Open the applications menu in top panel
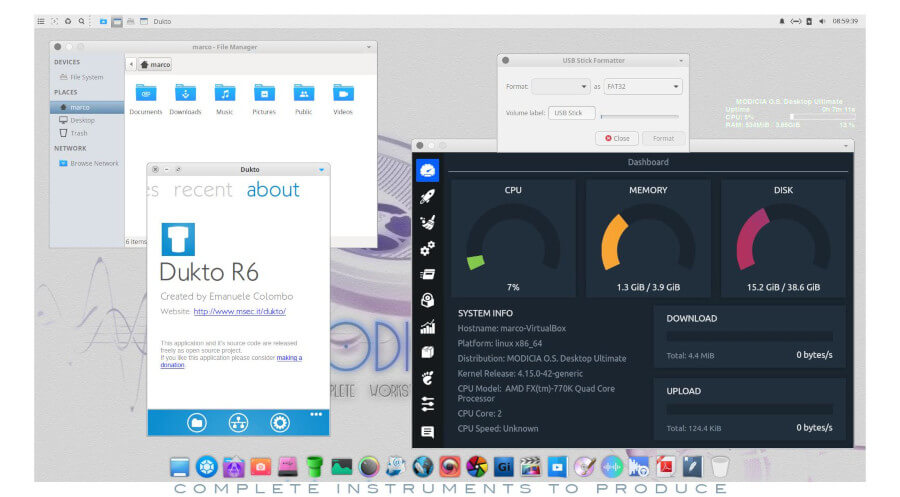The height and width of the screenshot is (497, 900). [x=41, y=21]
